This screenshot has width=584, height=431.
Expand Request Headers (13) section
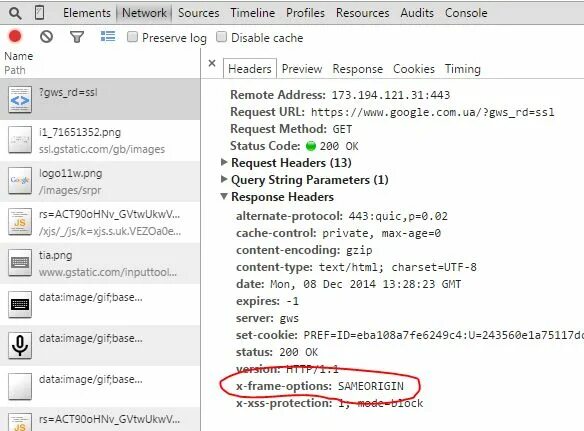pos(286,163)
